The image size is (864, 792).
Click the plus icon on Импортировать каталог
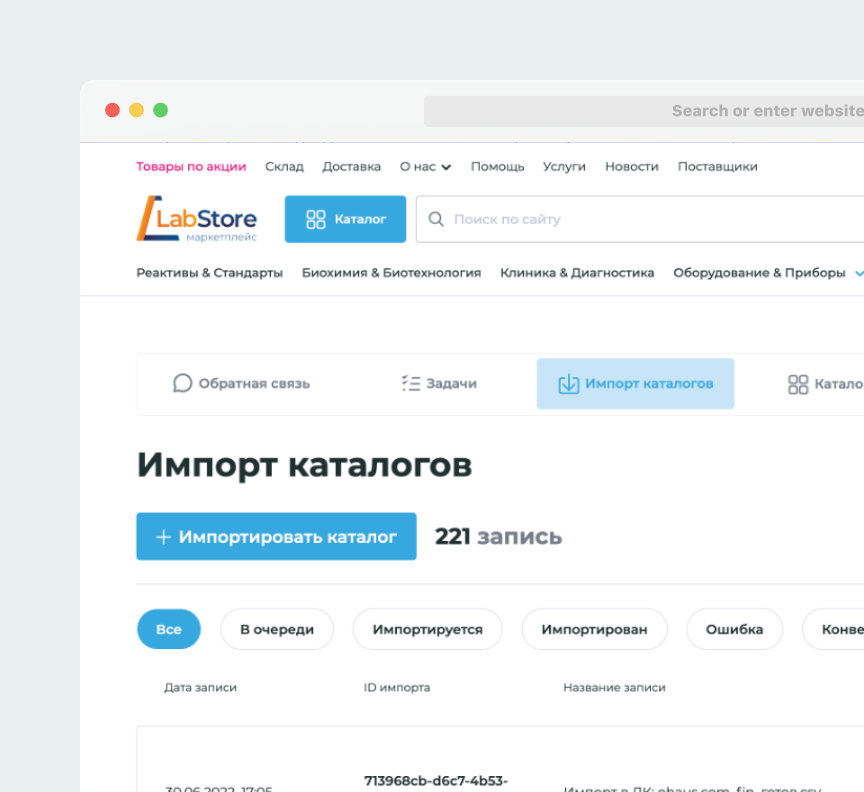point(163,537)
